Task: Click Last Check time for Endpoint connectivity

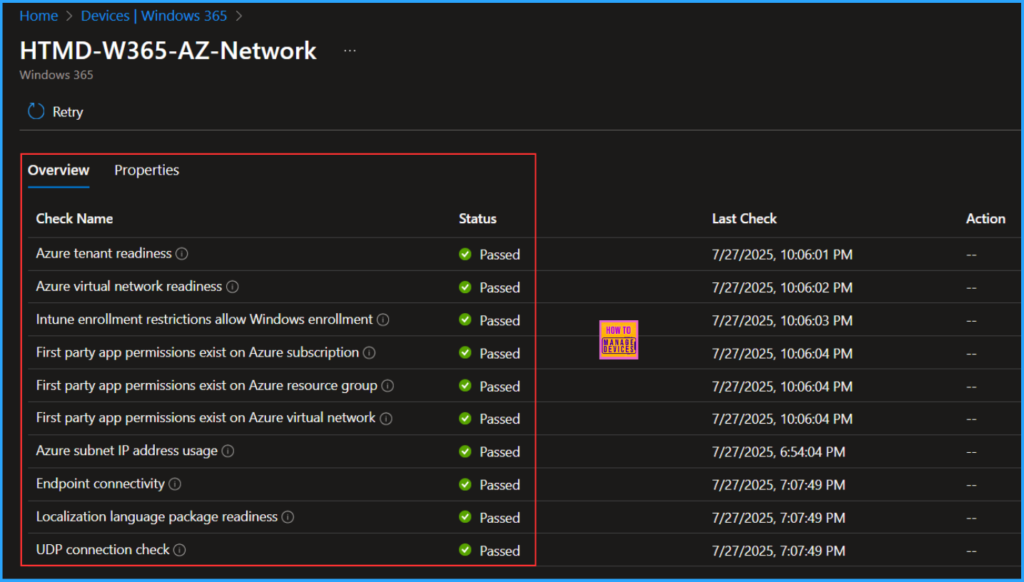Action: pyautogui.click(x=778, y=485)
